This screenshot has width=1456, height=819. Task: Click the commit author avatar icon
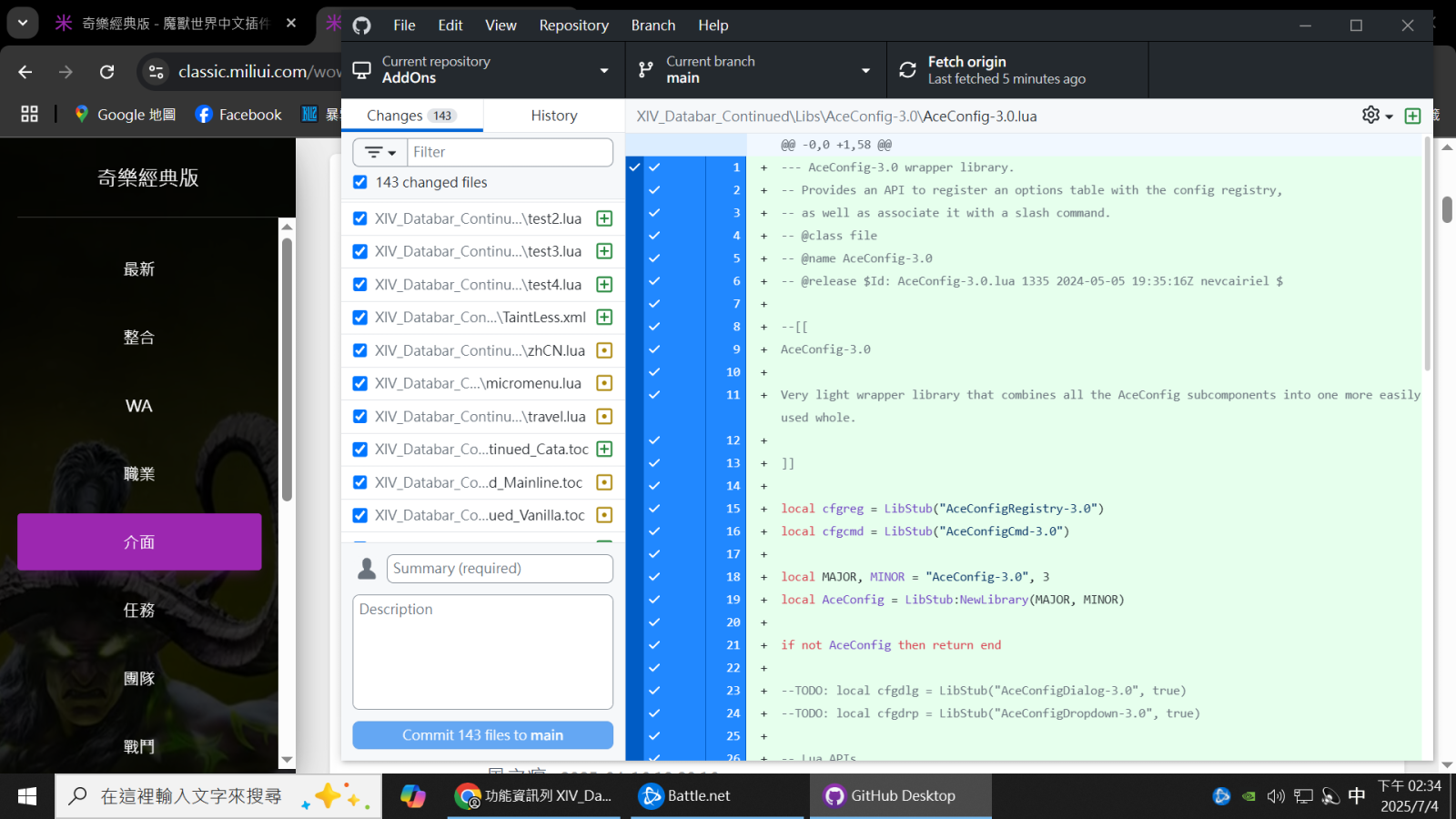pyautogui.click(x=367, y=569)
